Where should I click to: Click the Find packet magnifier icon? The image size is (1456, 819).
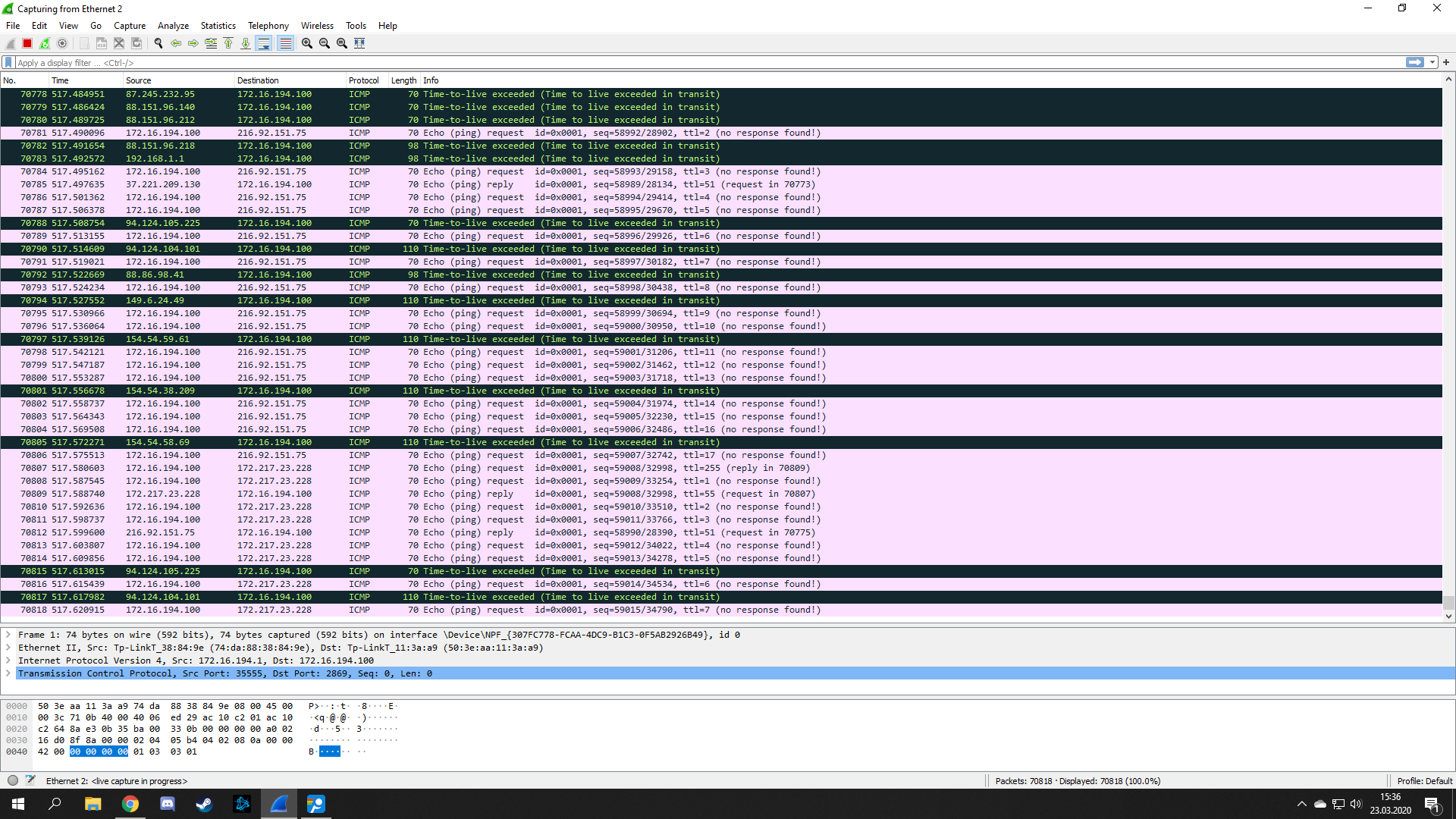[158, 43]
